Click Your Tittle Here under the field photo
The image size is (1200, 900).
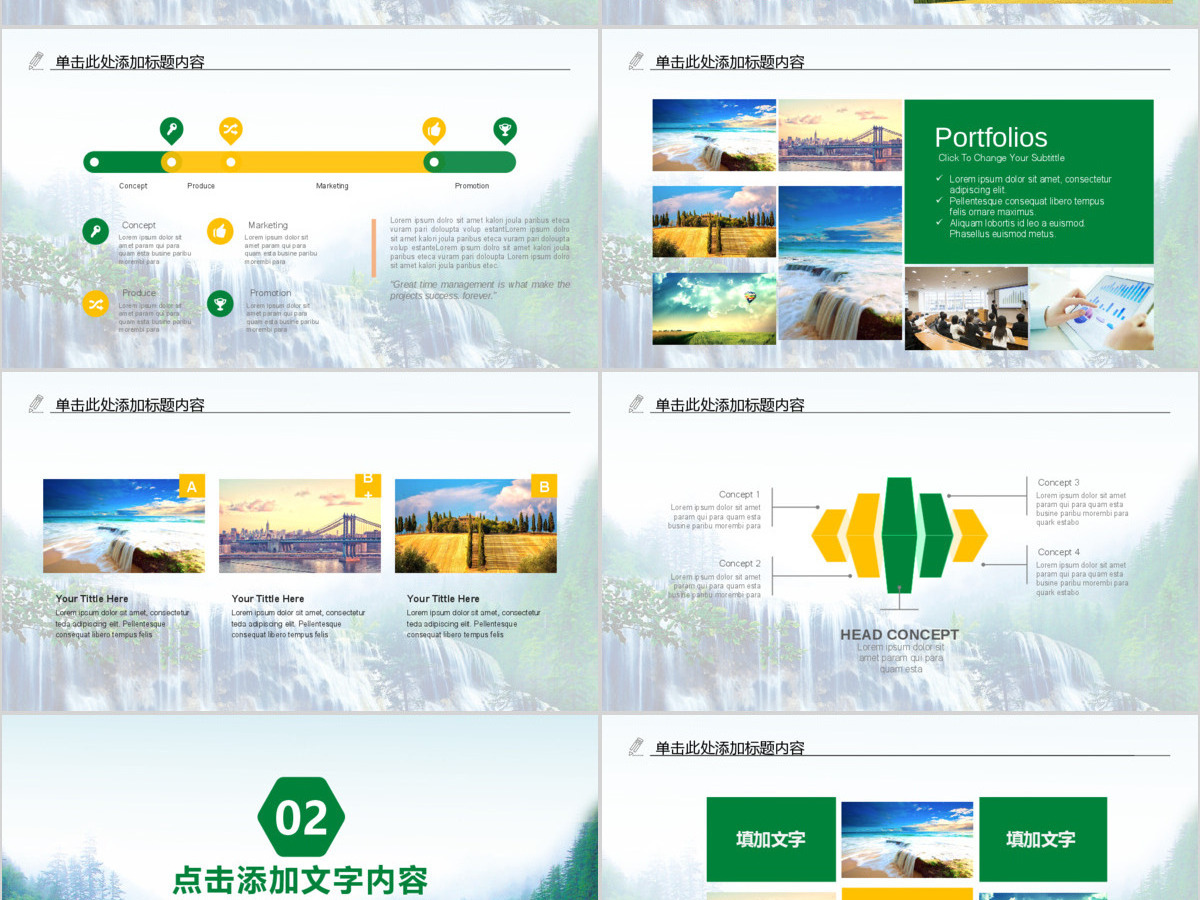tap(443, 599)
